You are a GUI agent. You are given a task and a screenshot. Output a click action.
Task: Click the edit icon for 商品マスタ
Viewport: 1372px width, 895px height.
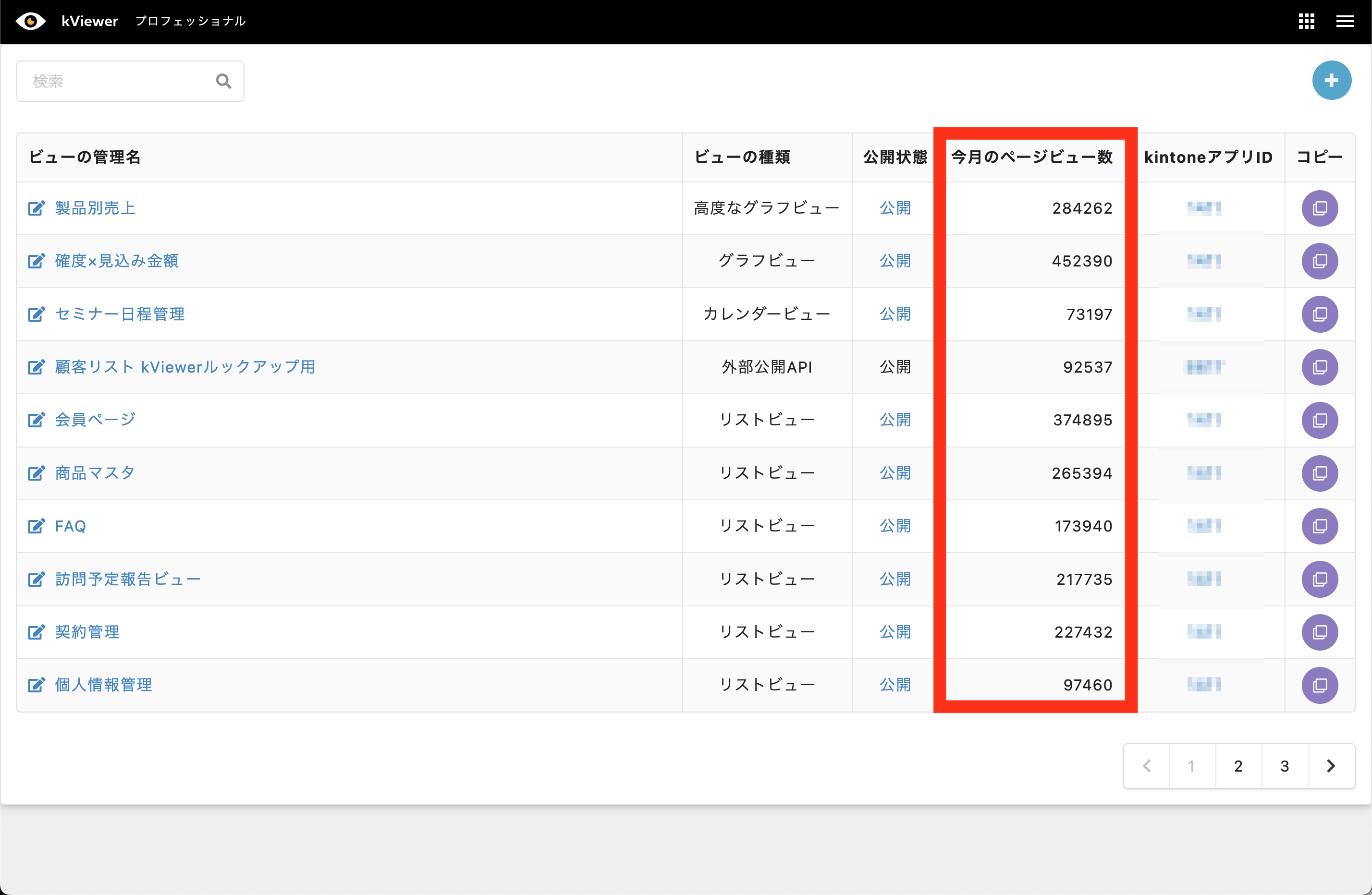pos(36,472)
